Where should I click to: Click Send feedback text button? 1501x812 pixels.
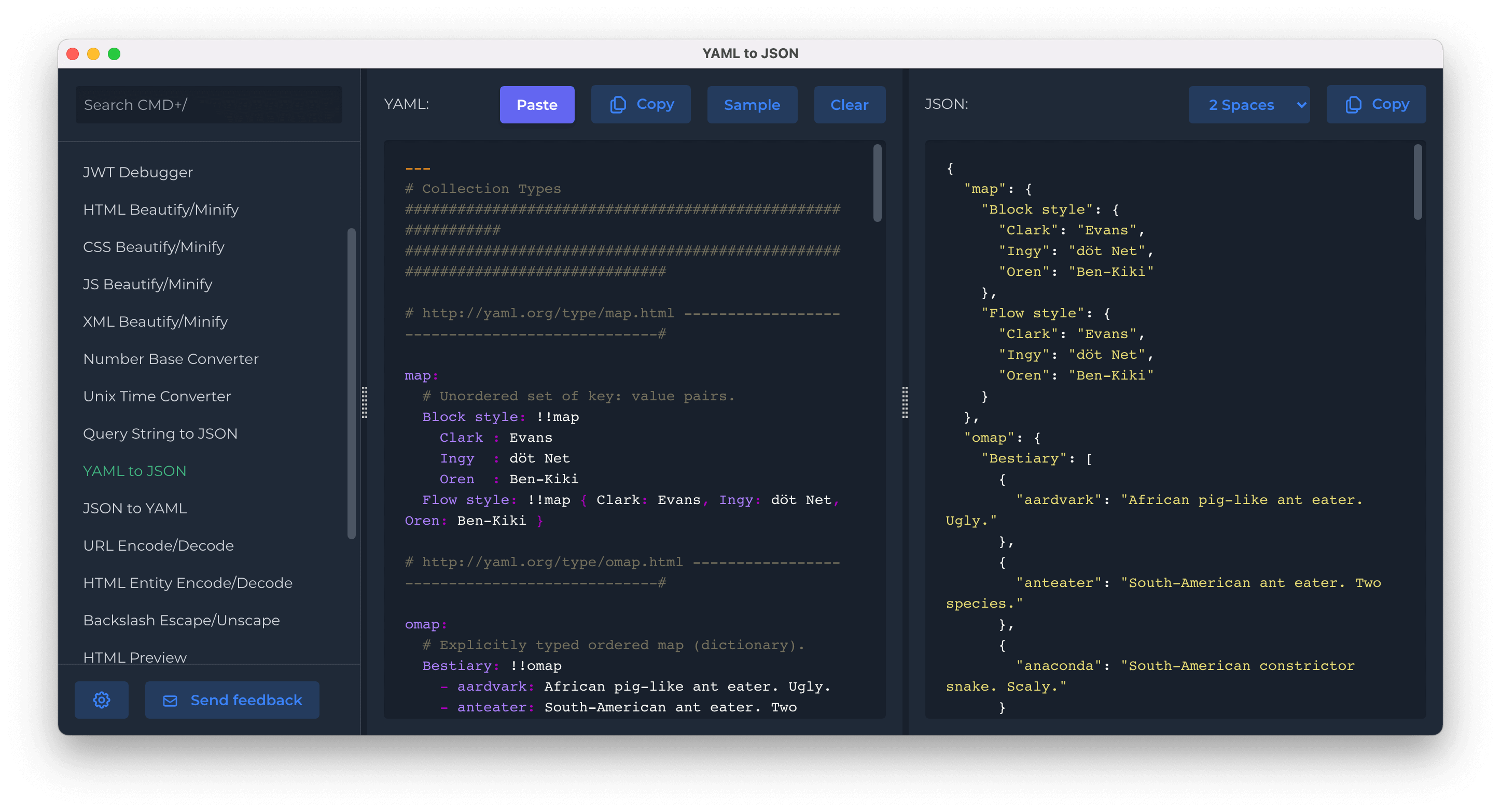tap(232, 700)
